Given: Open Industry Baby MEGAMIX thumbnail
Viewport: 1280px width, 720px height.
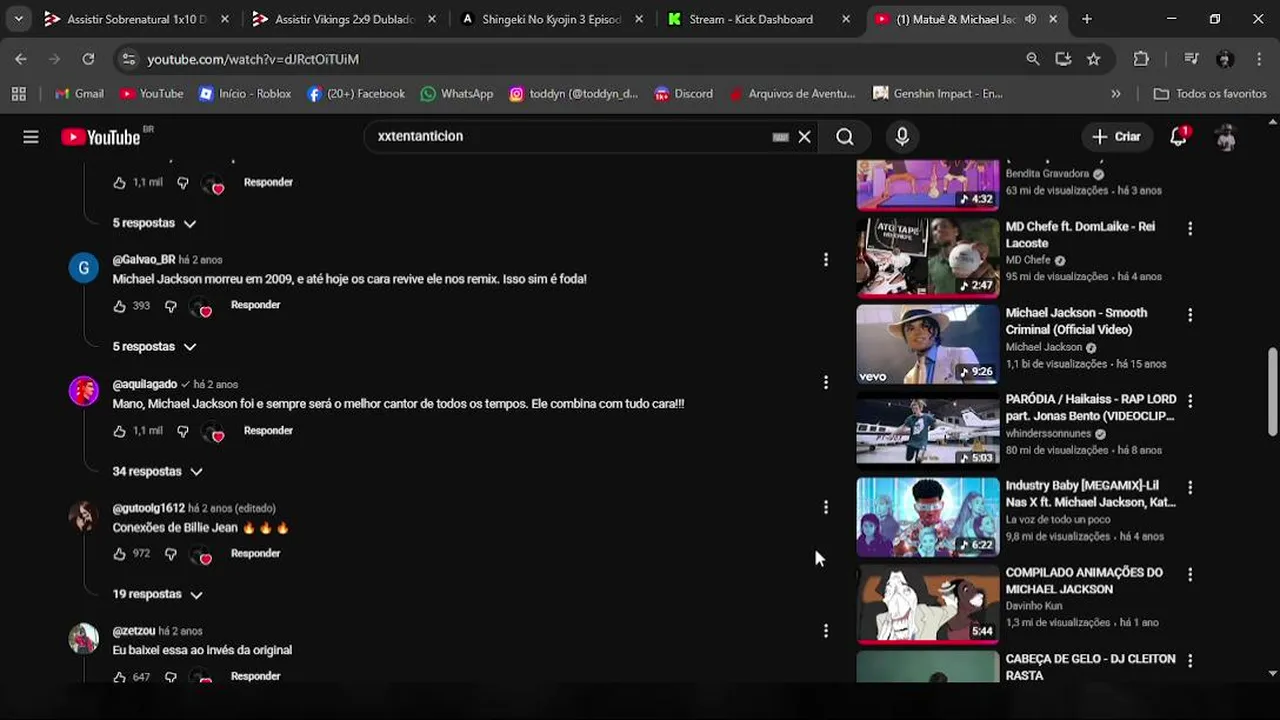Looking at the screenshot, I should pyautogui.click(x=928, y=517).
